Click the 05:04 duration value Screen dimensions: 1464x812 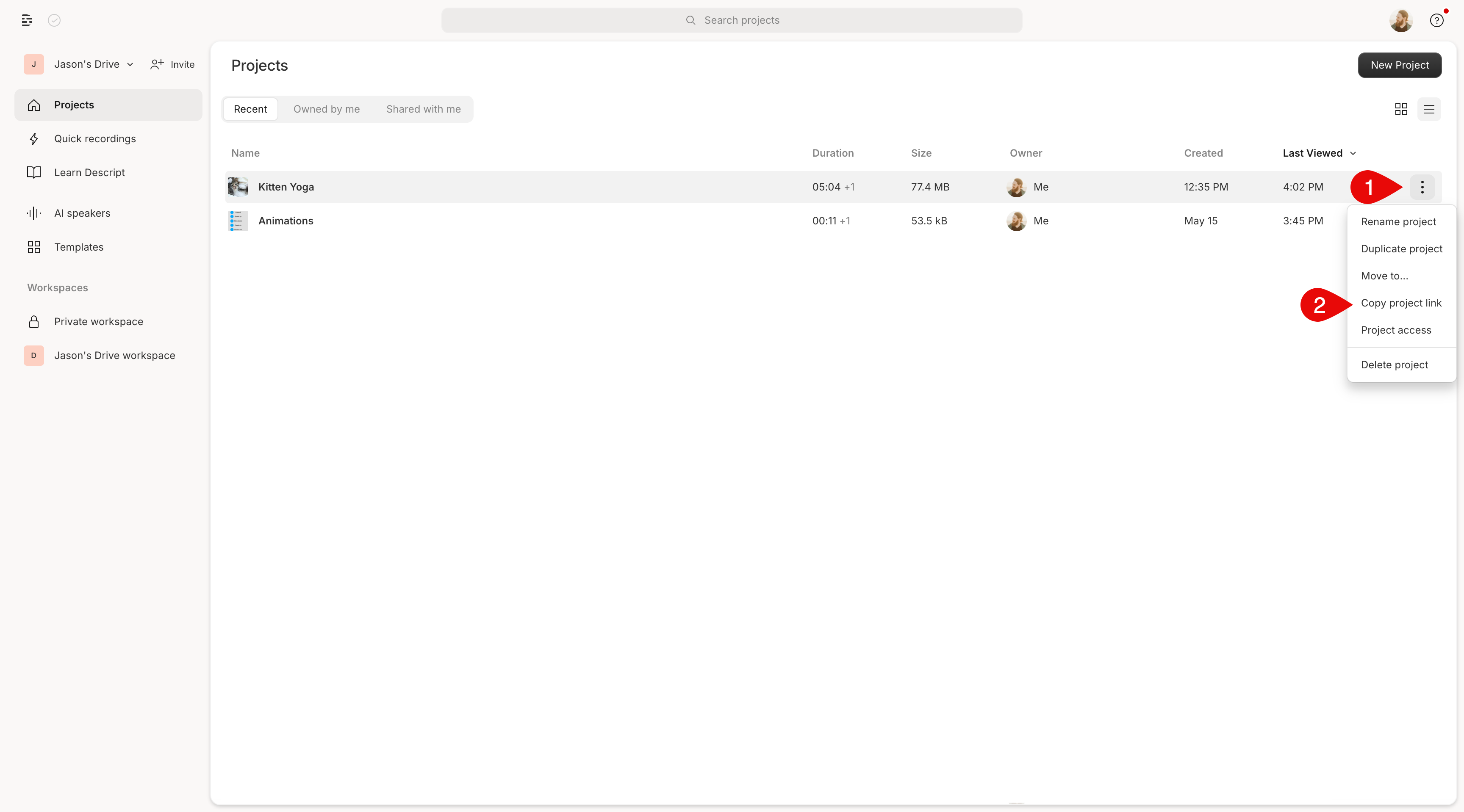[x=826, y=188]
